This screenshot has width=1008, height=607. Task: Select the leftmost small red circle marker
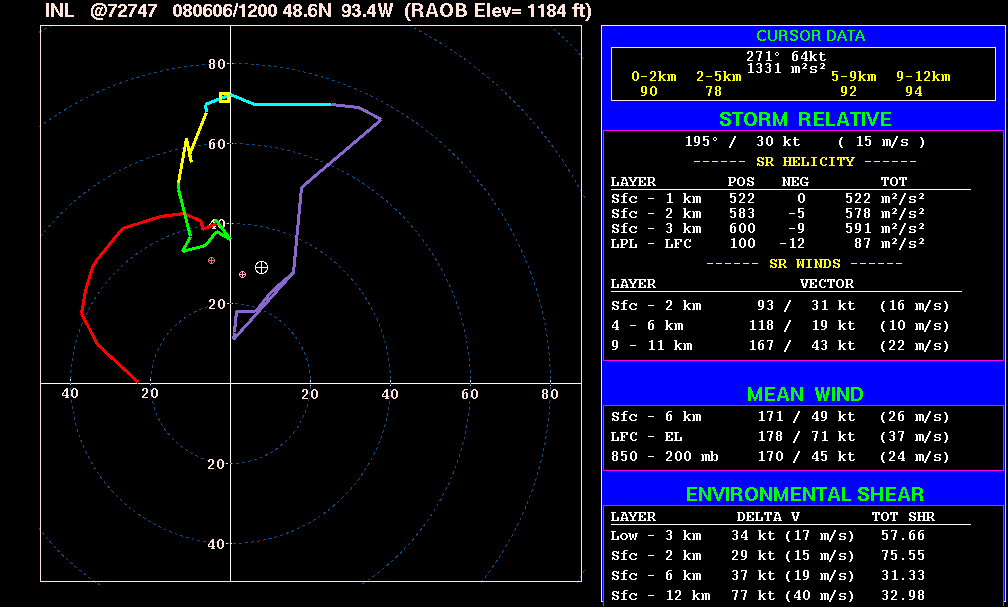211,260
